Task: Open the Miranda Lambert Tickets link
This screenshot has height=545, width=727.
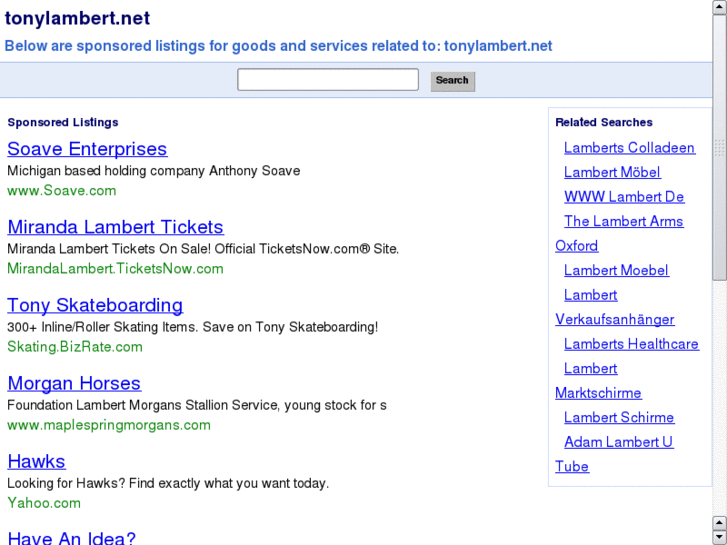Action: [115, 227]
